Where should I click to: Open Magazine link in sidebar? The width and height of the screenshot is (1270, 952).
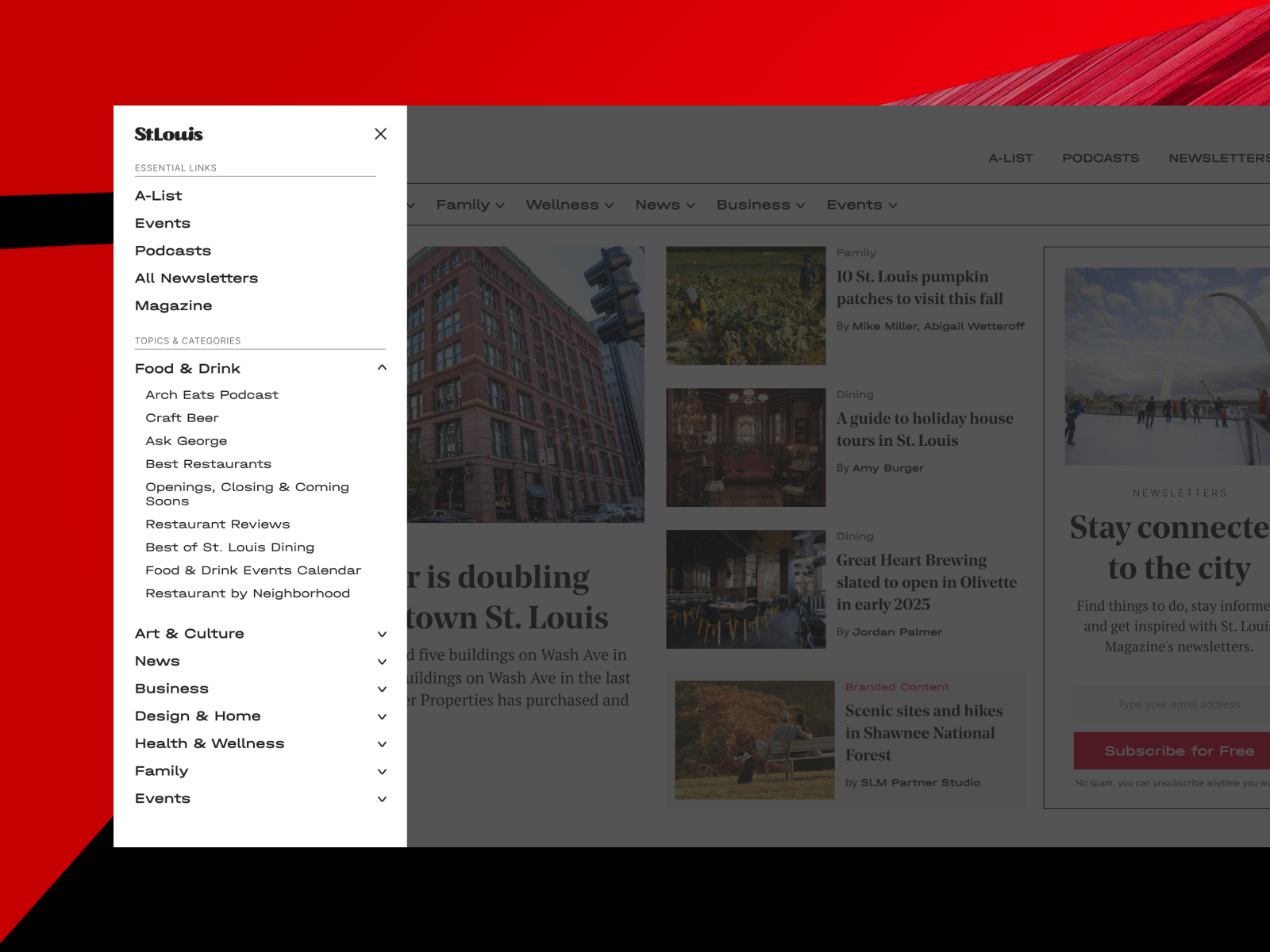click(x=173, y=306)
